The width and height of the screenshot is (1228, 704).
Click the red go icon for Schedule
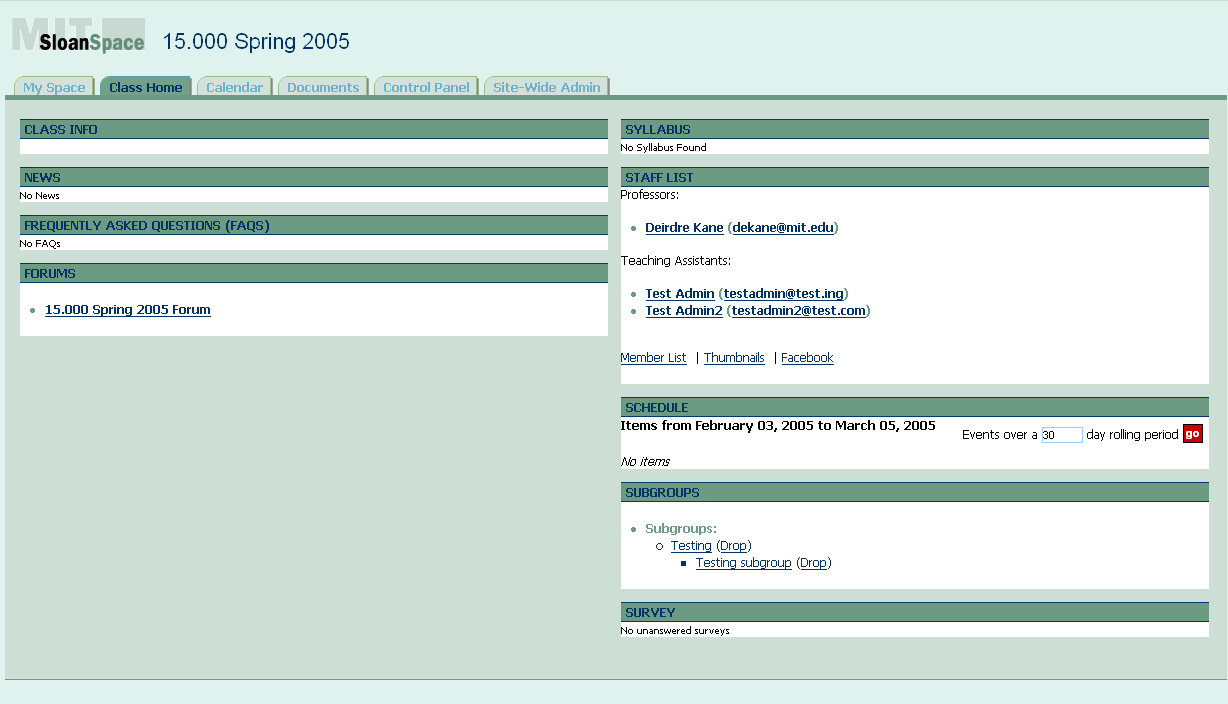(1192, 434)
